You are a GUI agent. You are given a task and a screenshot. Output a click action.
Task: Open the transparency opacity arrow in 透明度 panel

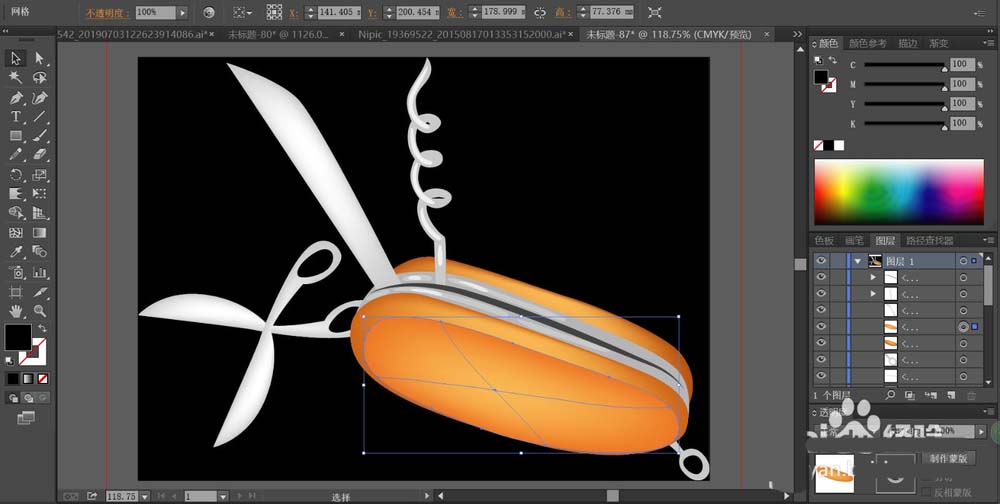click(982, 431)
